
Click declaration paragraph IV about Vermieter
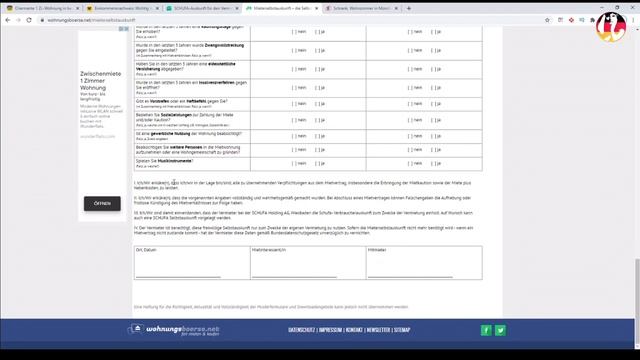303,230
